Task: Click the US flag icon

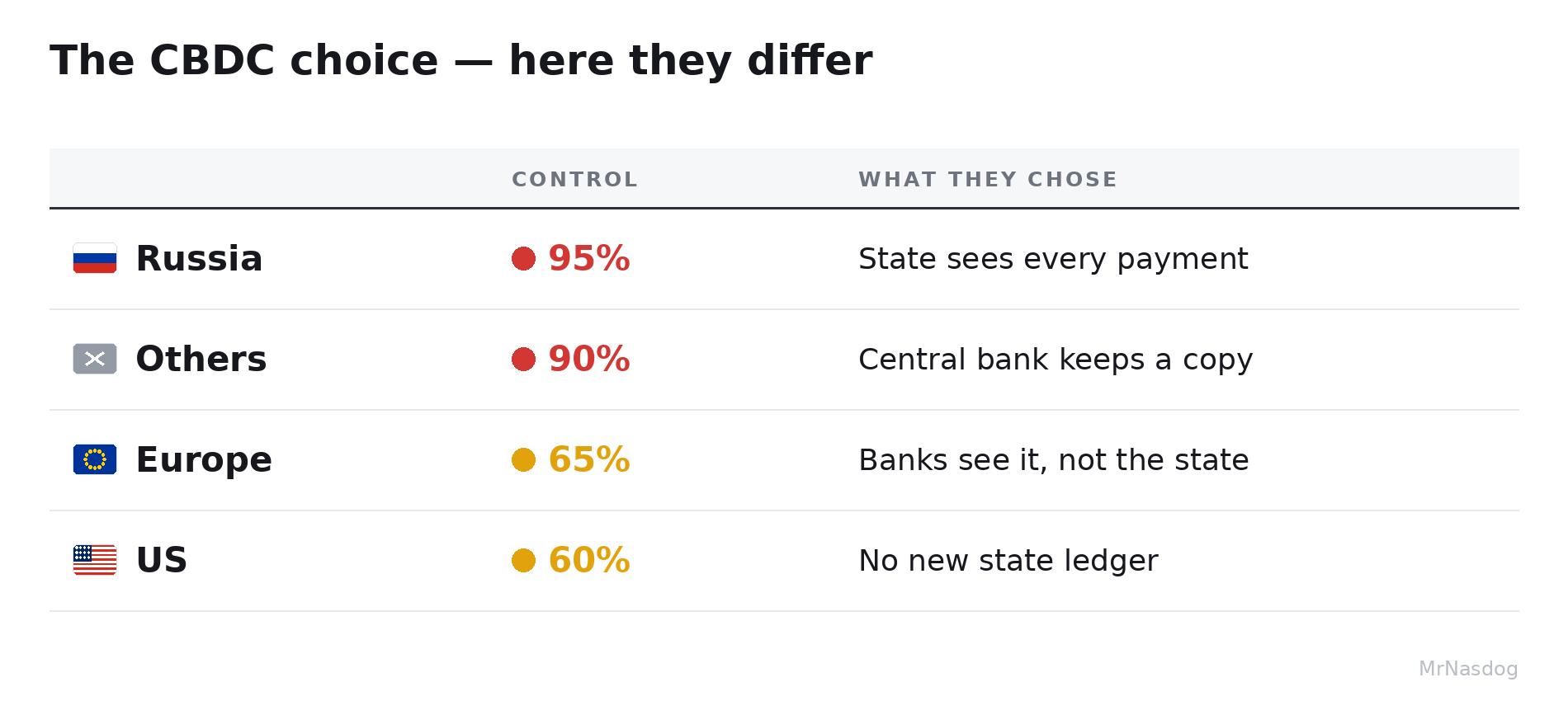Action: (x=95, y=560)
